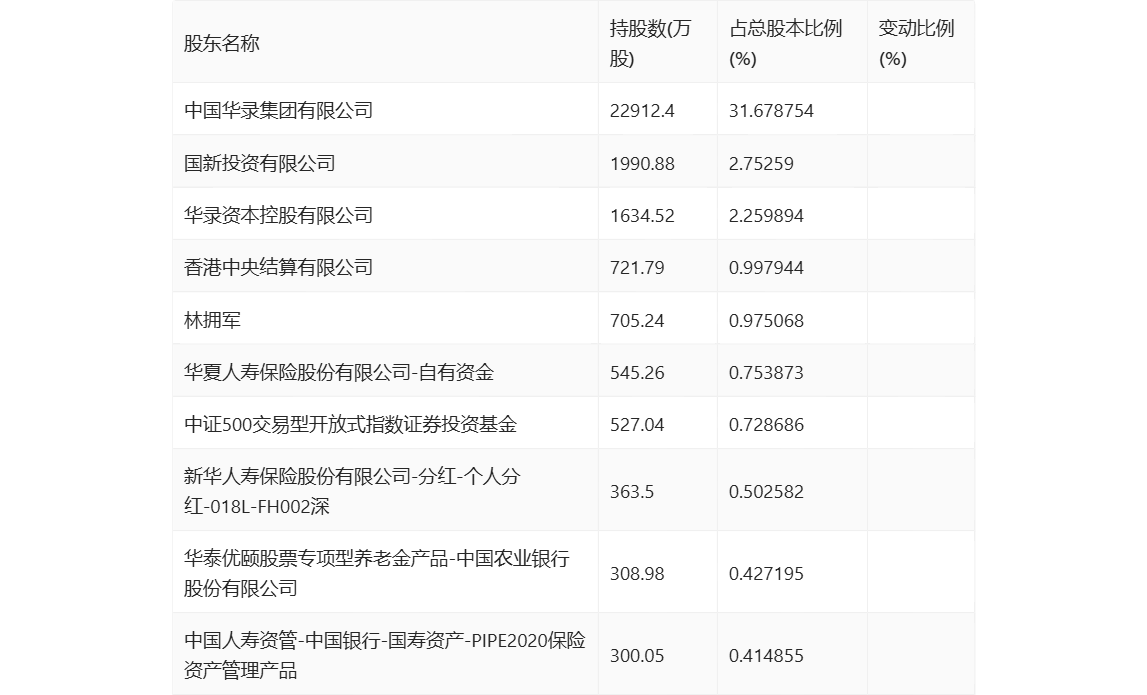1147x695 pixels.
Task: Select shareholder 中国华录集团有限公司
Action: click(279, 110)
